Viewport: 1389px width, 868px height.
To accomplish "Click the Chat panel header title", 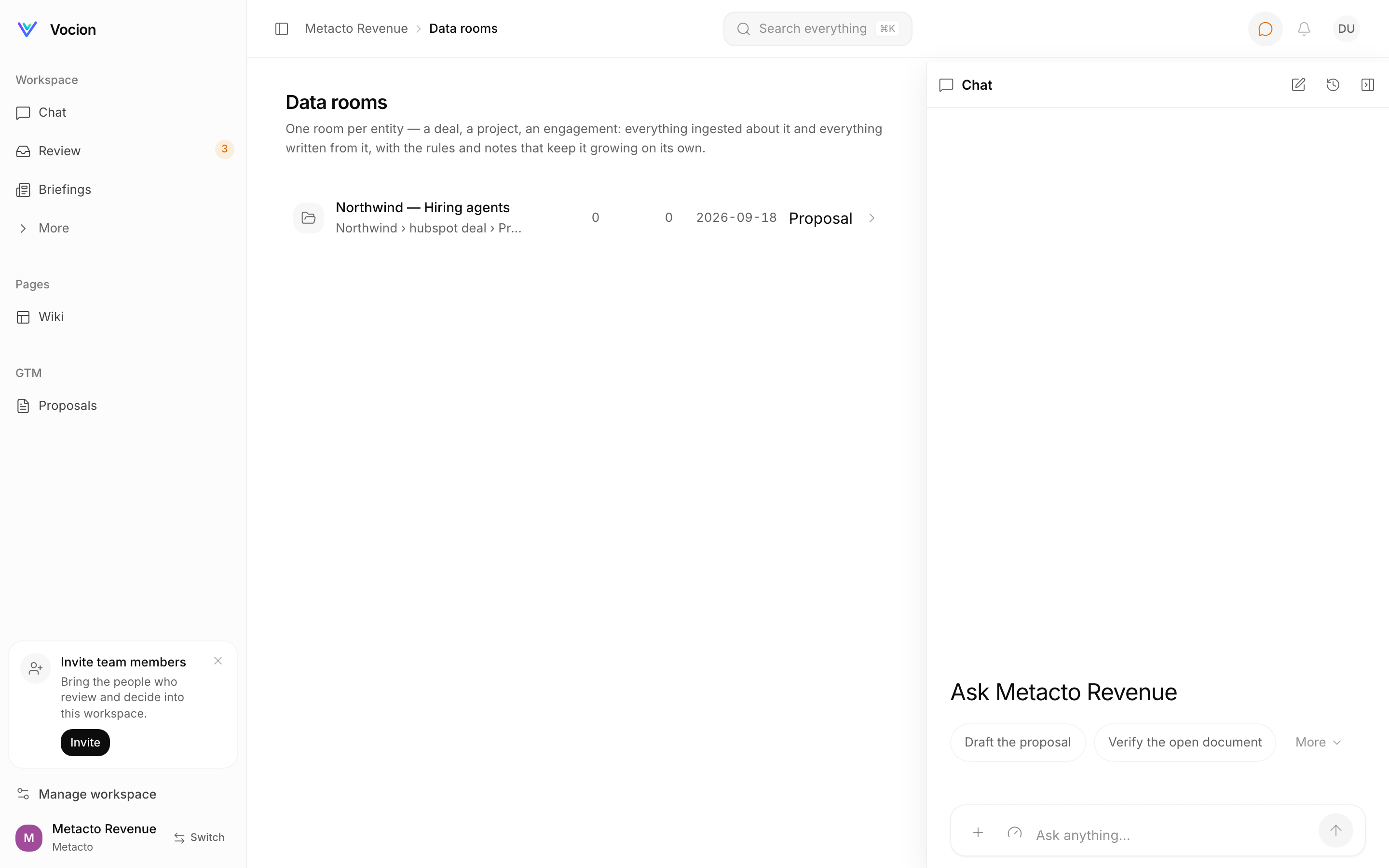I will [x=976, y=85].
